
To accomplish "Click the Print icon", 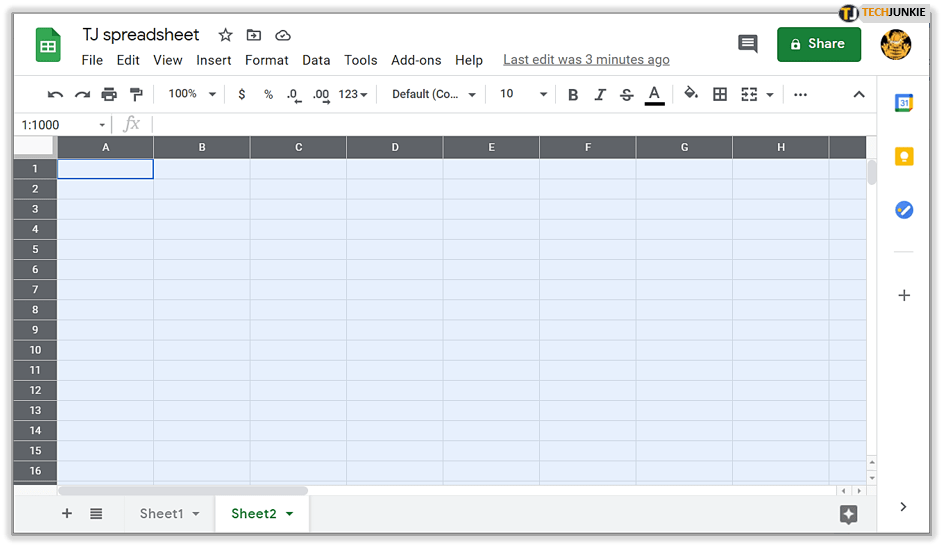I will 109,94.
